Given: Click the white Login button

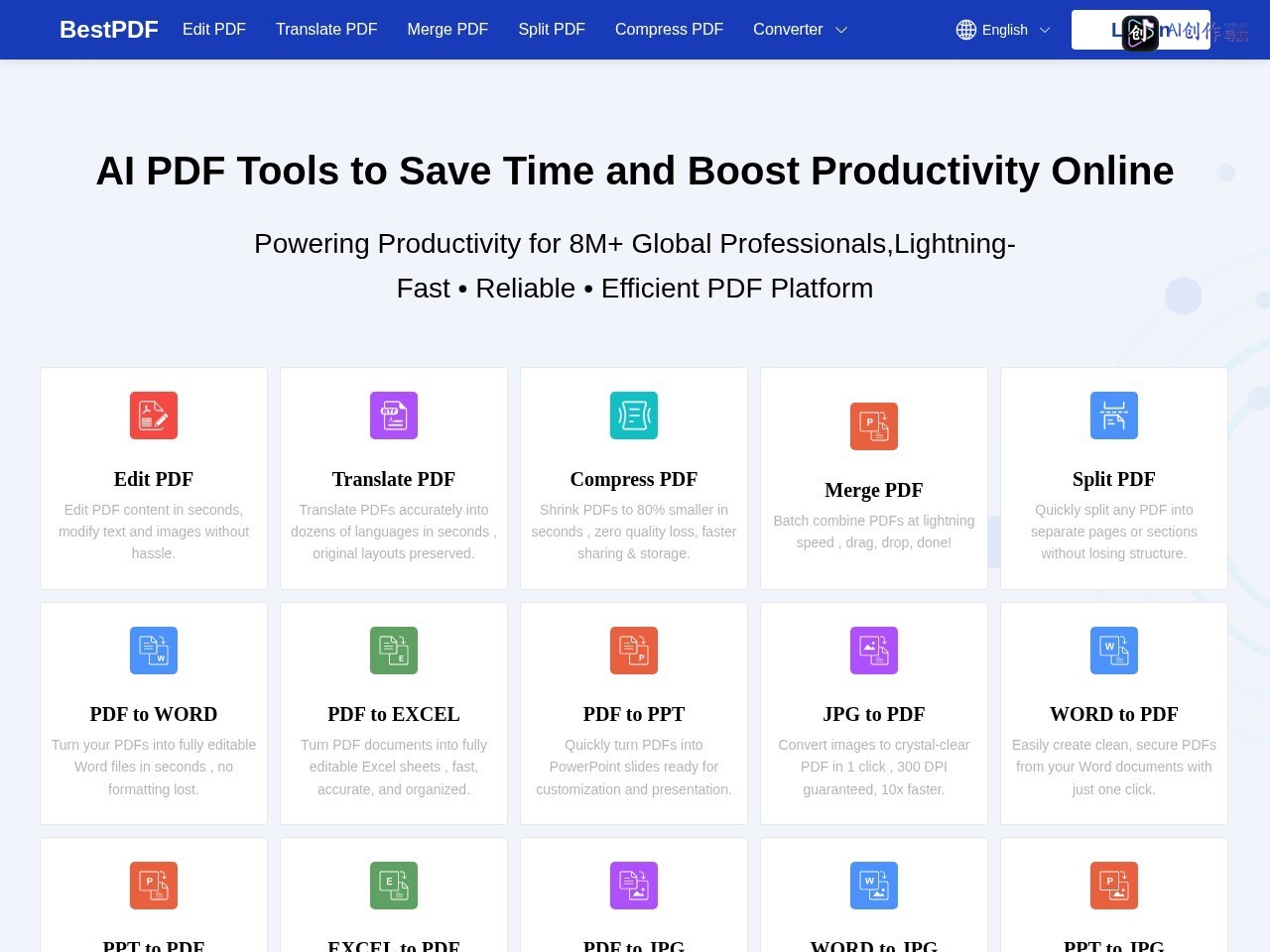Looking at the screenshot, I should (1141, 30).
